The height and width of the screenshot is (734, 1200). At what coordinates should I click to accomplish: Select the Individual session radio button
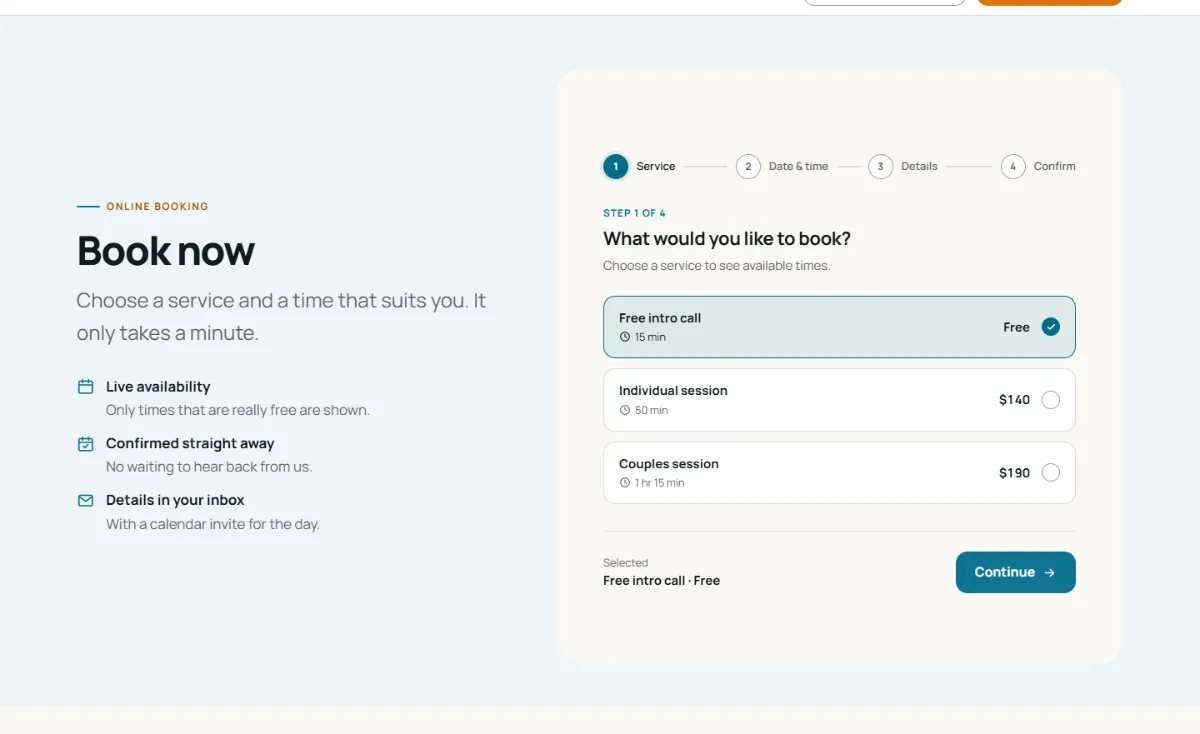point(1050,400)
